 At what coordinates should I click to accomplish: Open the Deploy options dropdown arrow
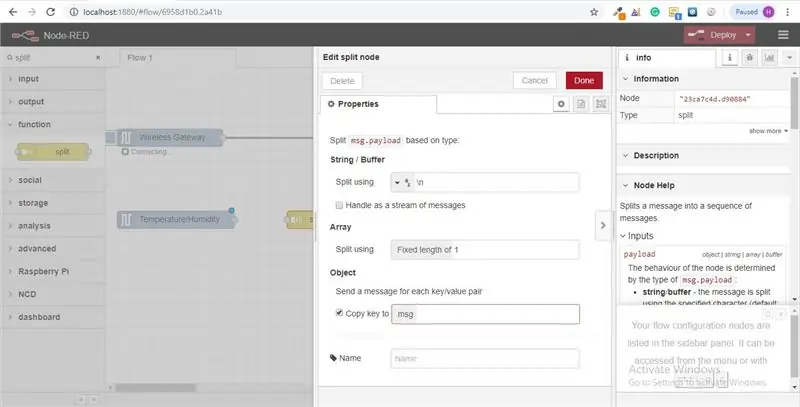(748, 35)
